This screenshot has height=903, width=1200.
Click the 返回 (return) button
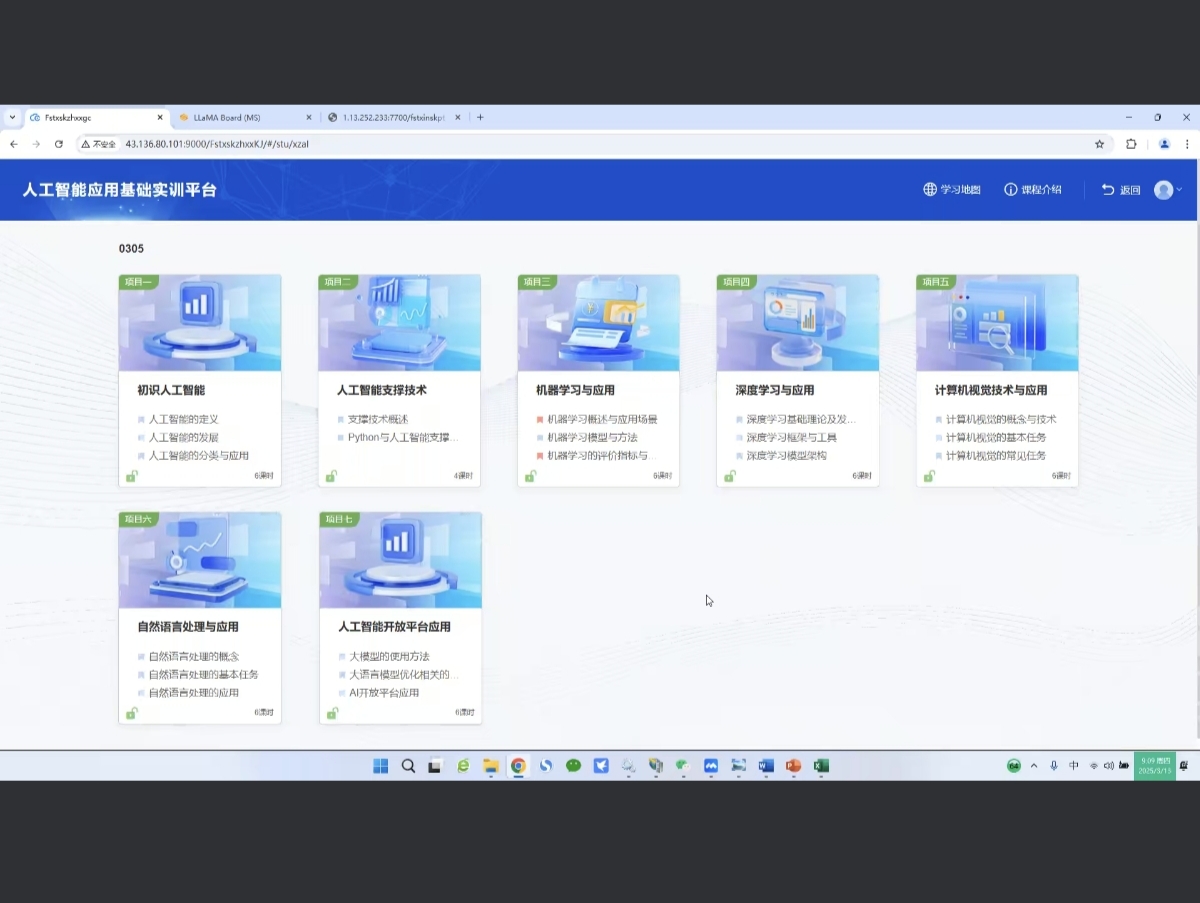(x=1120, y=190)
